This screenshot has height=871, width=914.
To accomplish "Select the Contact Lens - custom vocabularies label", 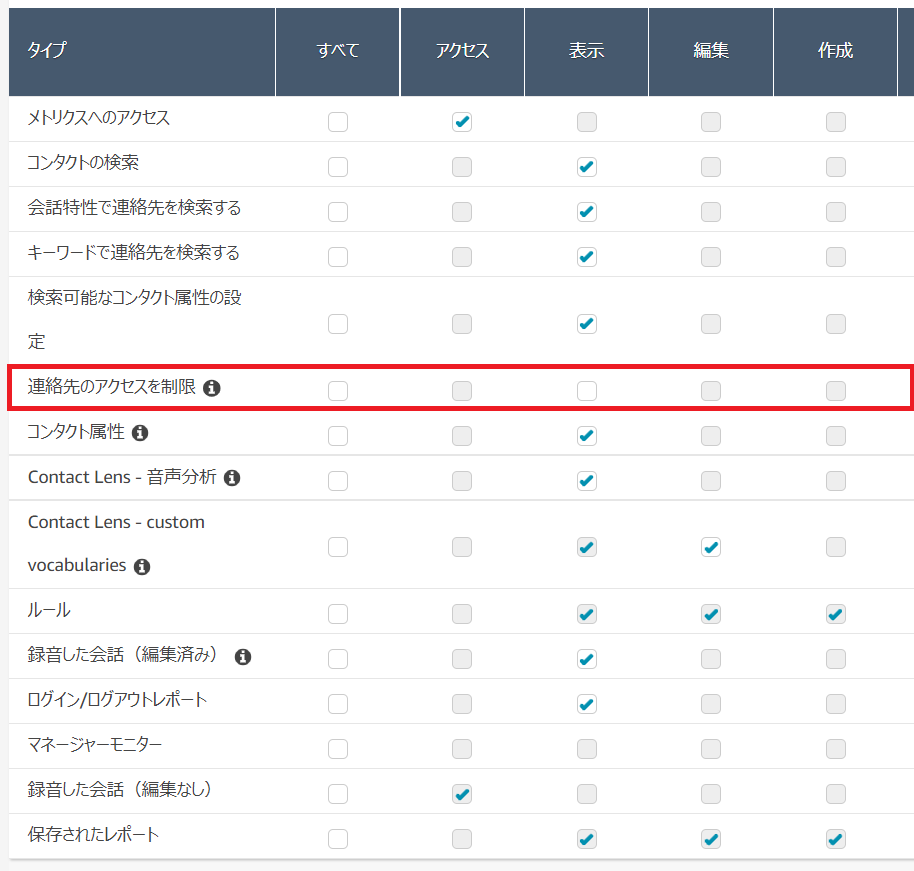I will [116, 543].
